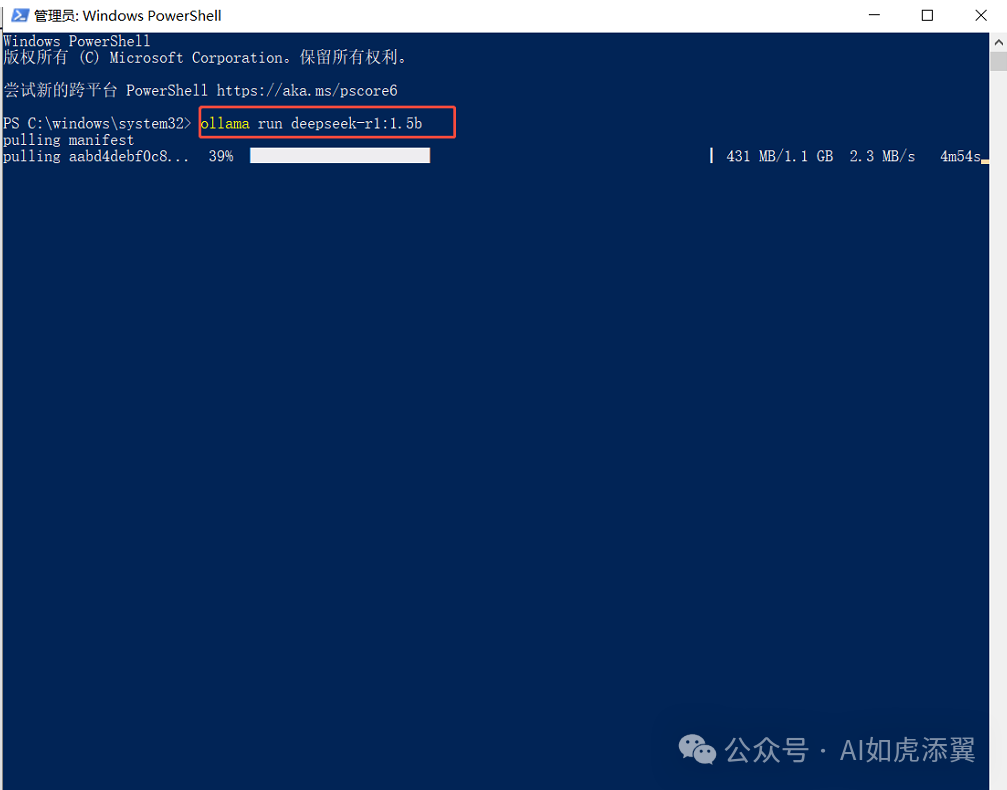Click the '431 MB/1.1 GB' download size
This screenshot has height=790, width=1007.
point(780,156)
